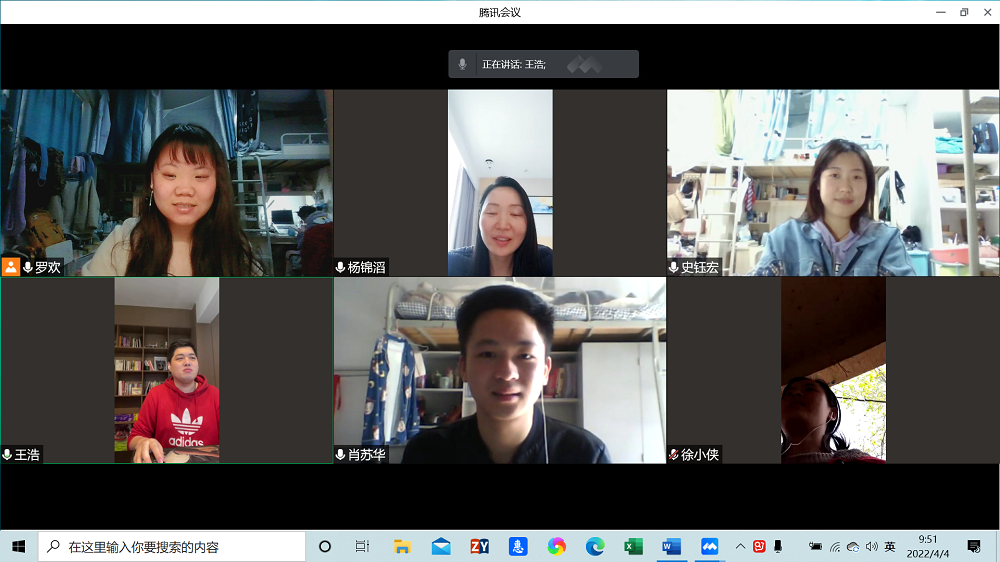The height and width of the screenshot is (562, 1000).
Task: Click the microphone icon next to 杨锦滔
Action: pyautogui.click(x=341, y=267)
